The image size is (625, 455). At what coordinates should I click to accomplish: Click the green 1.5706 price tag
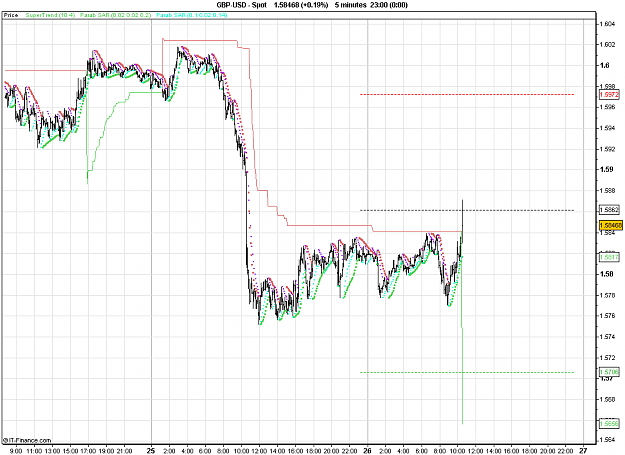609,372
